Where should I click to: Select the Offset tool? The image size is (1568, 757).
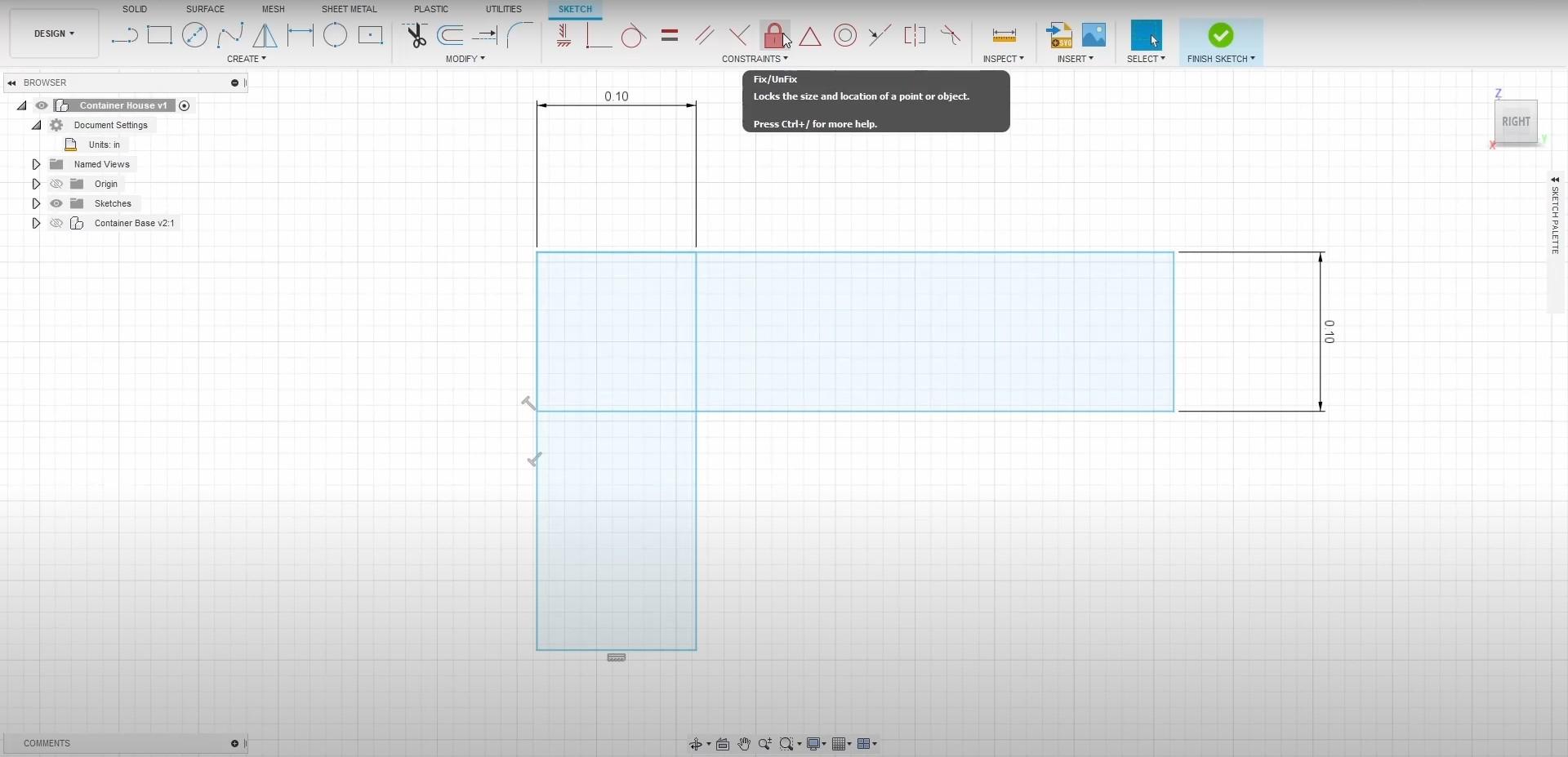click(450, 35)
